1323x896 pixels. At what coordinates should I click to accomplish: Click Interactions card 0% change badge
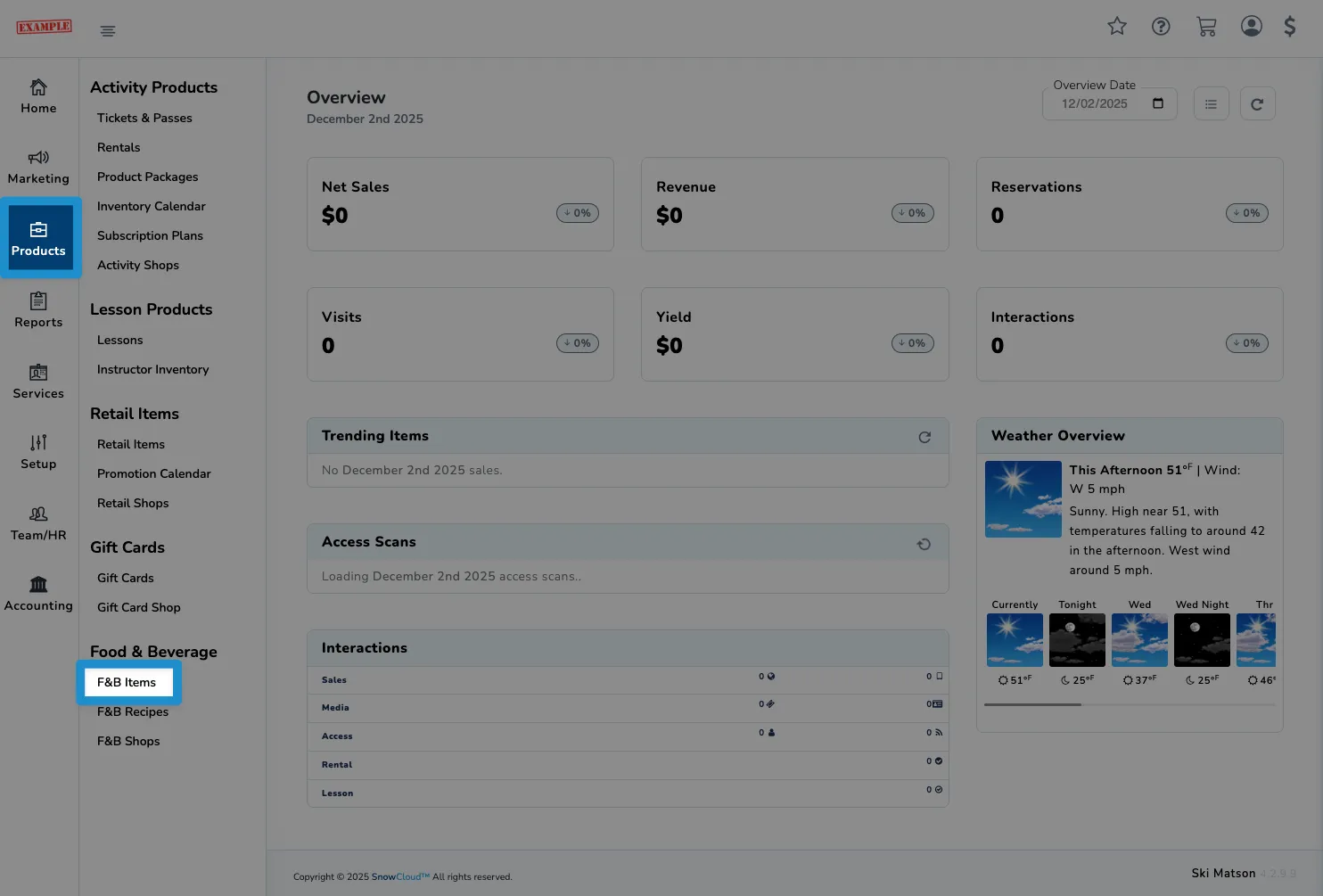(1247, 343)
